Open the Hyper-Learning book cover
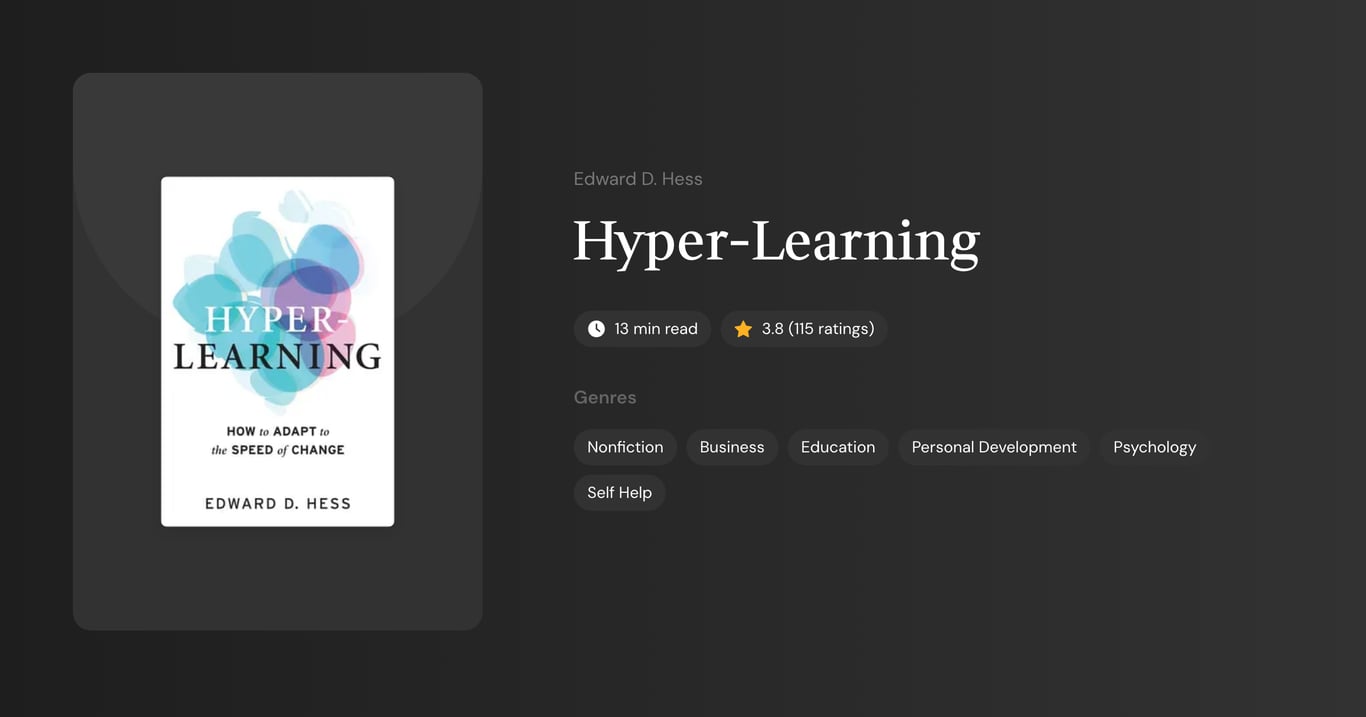1366x717 pixels. coord(277,350)
